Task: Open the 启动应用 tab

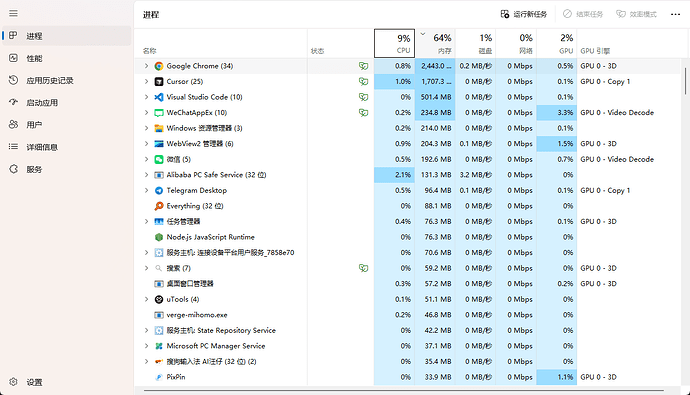Action: 67,102
